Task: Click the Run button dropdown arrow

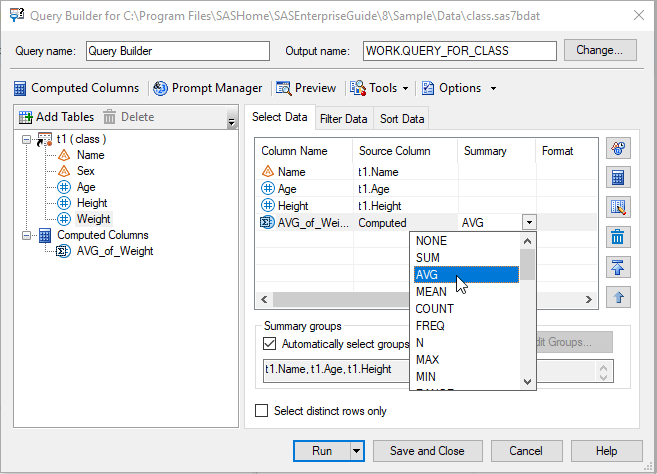Action: [357, 451]
